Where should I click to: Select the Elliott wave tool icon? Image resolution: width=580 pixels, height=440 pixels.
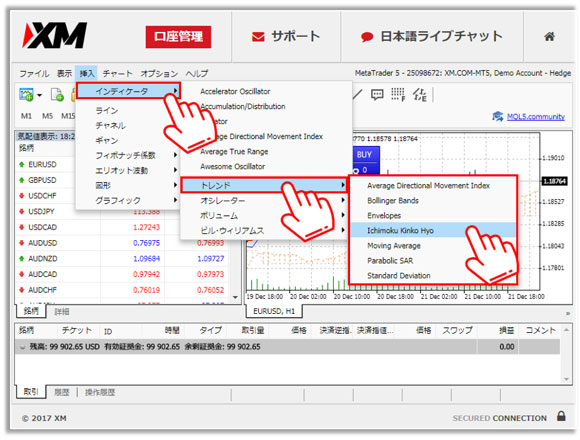click(420, 95)
